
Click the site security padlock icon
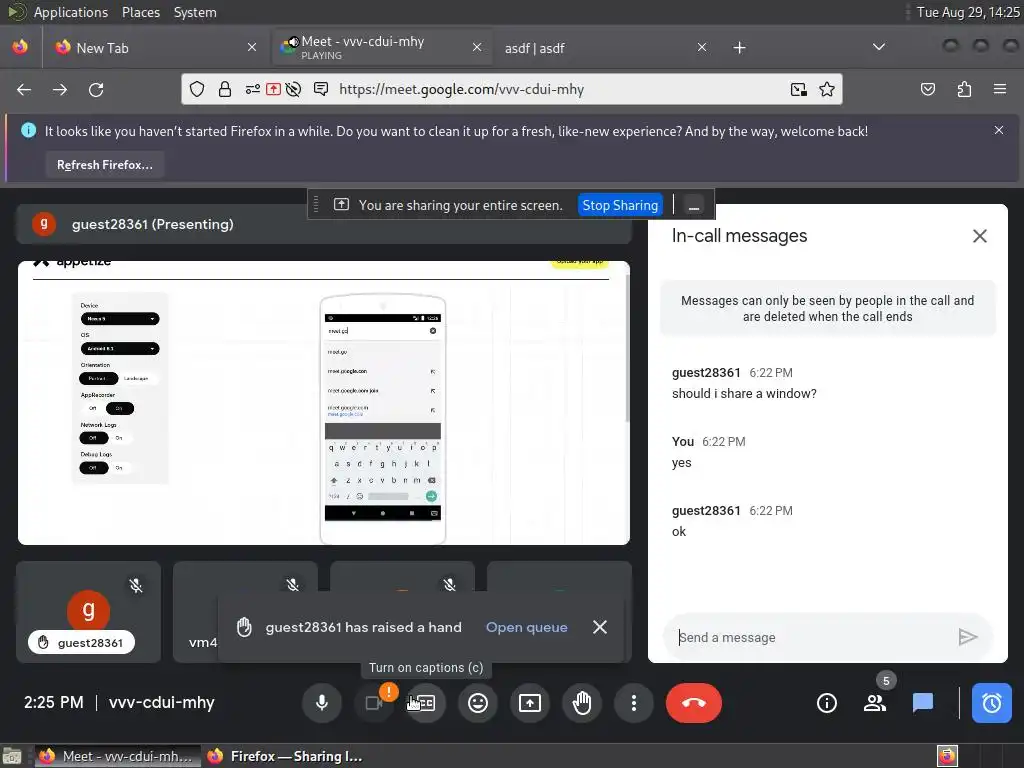(225, 89)
